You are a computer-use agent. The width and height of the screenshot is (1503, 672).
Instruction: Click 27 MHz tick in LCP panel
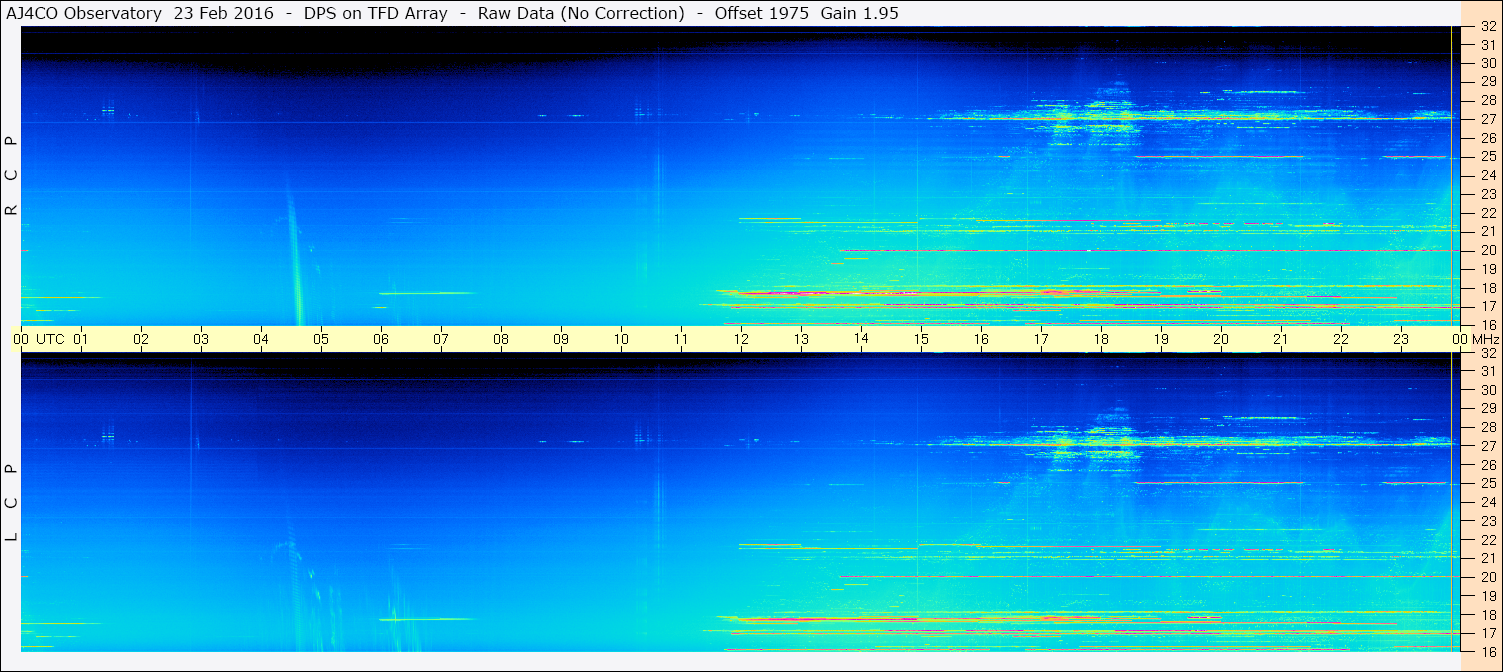pos(1487,446)
